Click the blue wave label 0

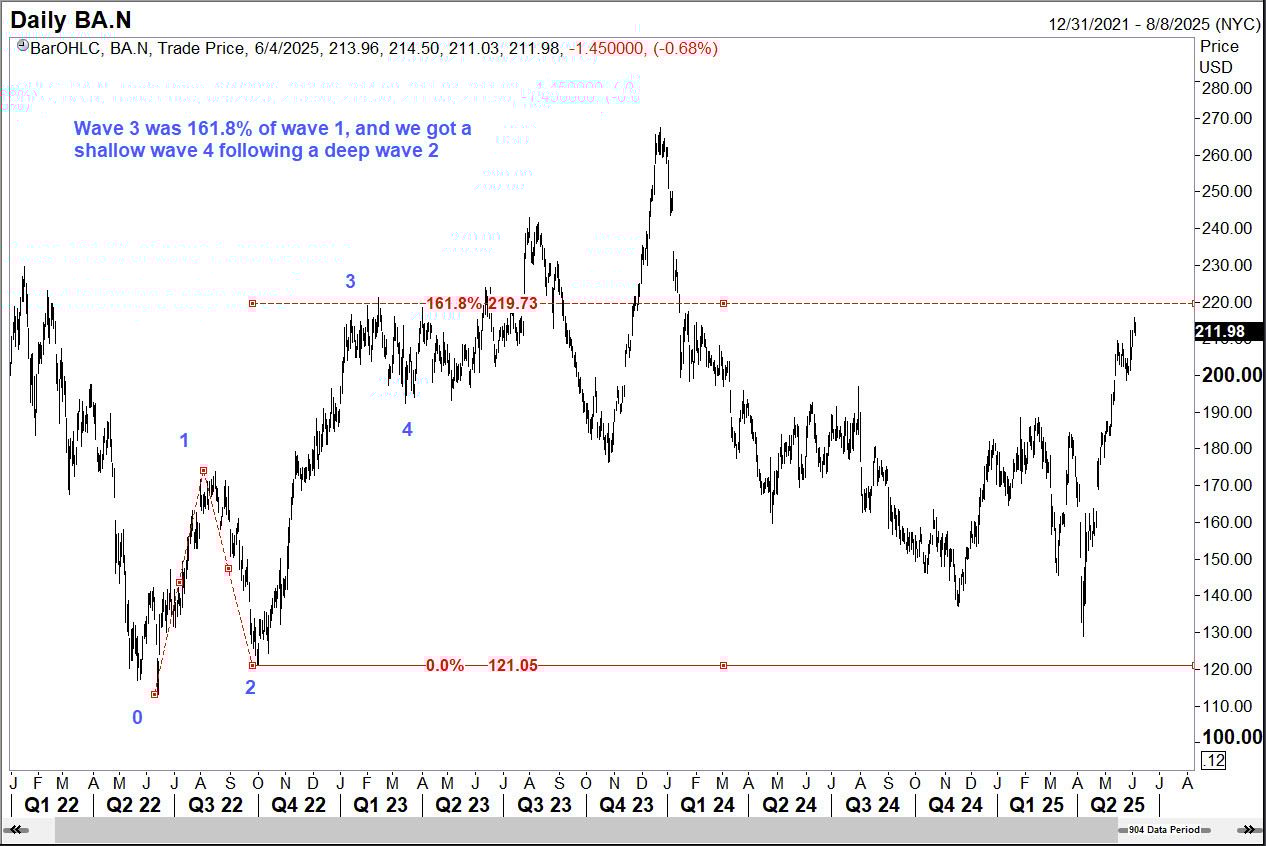[x=138, y=717]
